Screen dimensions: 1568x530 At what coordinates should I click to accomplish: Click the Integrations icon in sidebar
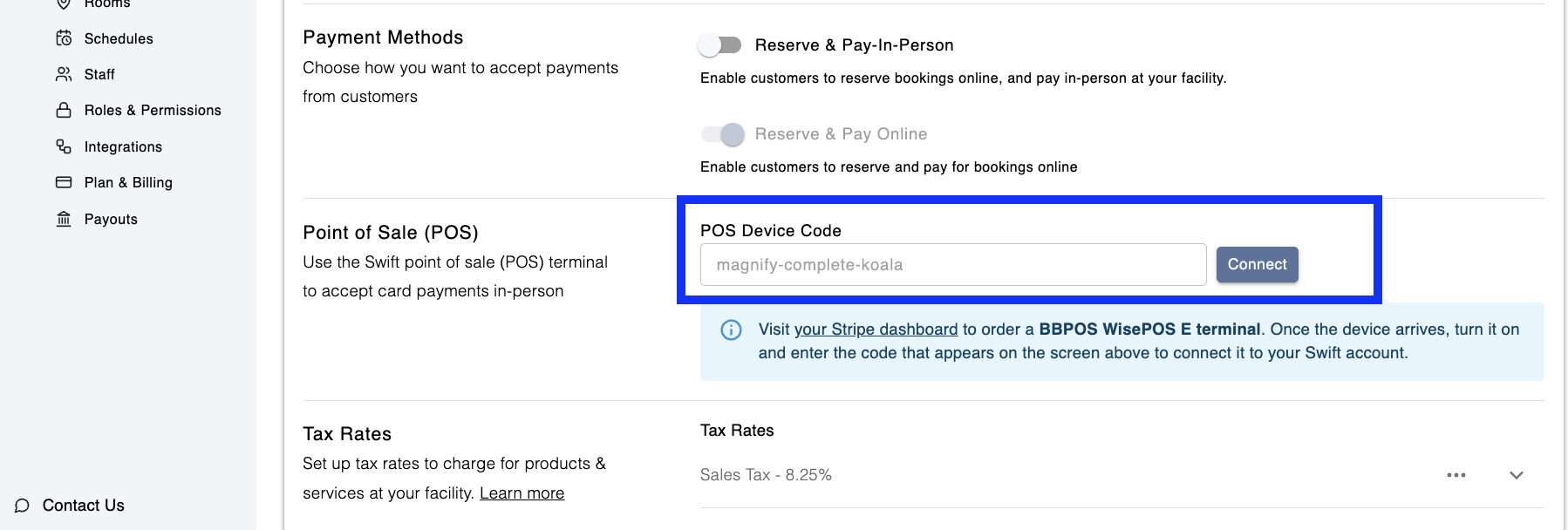(x=64, y=146)
